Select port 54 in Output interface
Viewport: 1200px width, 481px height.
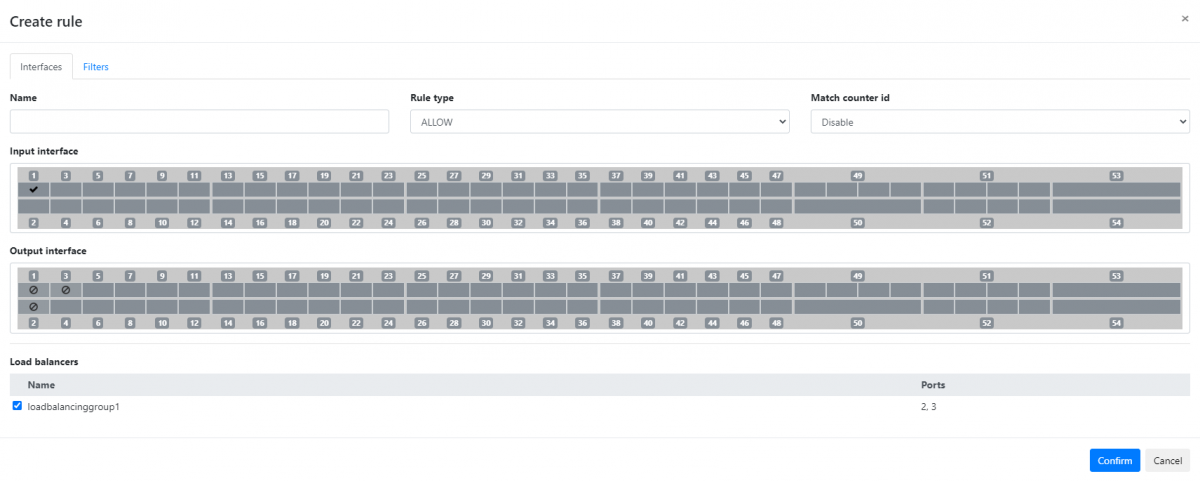coord(1116,306)
